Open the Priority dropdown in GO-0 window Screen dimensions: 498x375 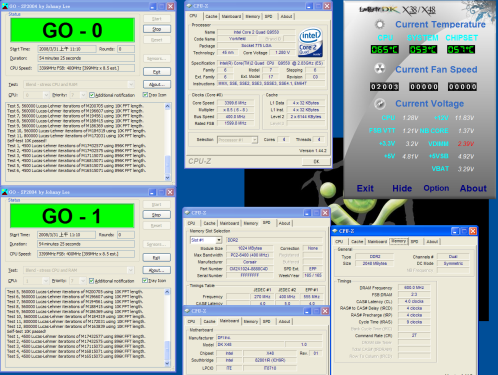pos(83,95)
